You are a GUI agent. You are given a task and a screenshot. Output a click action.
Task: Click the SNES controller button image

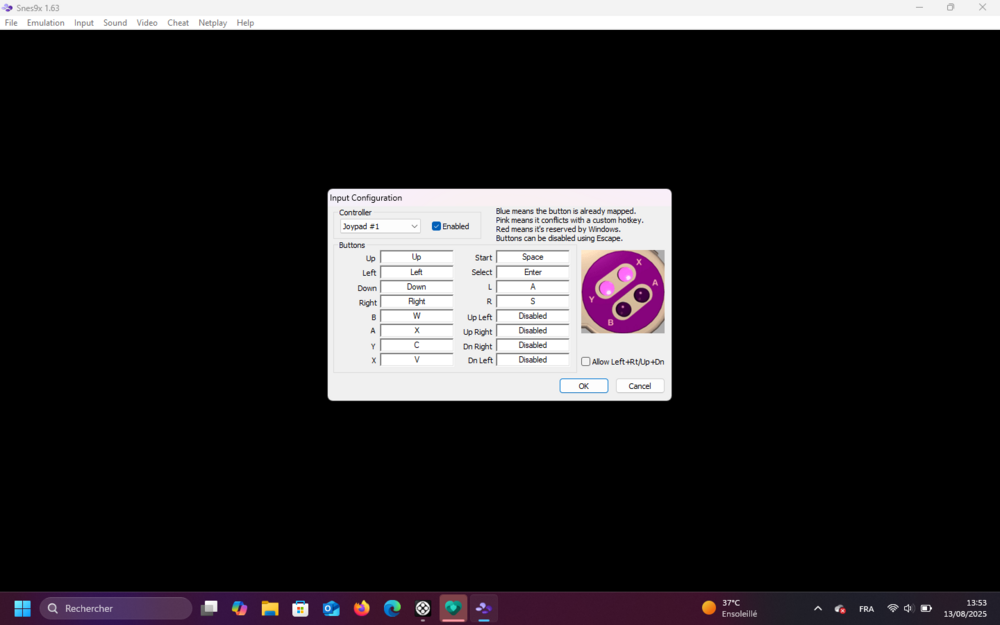point(622,292)
